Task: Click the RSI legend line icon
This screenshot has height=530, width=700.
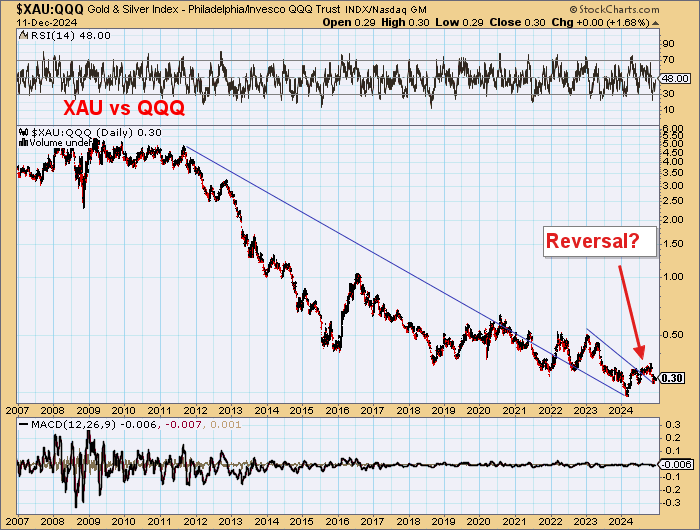Action: [x=23, y=36]
